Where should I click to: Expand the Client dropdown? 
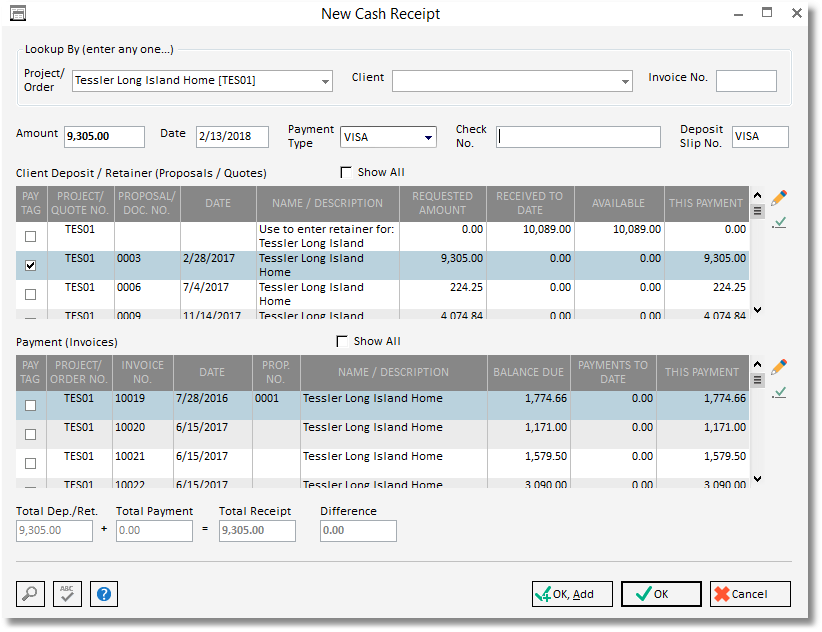coord(625,81)
